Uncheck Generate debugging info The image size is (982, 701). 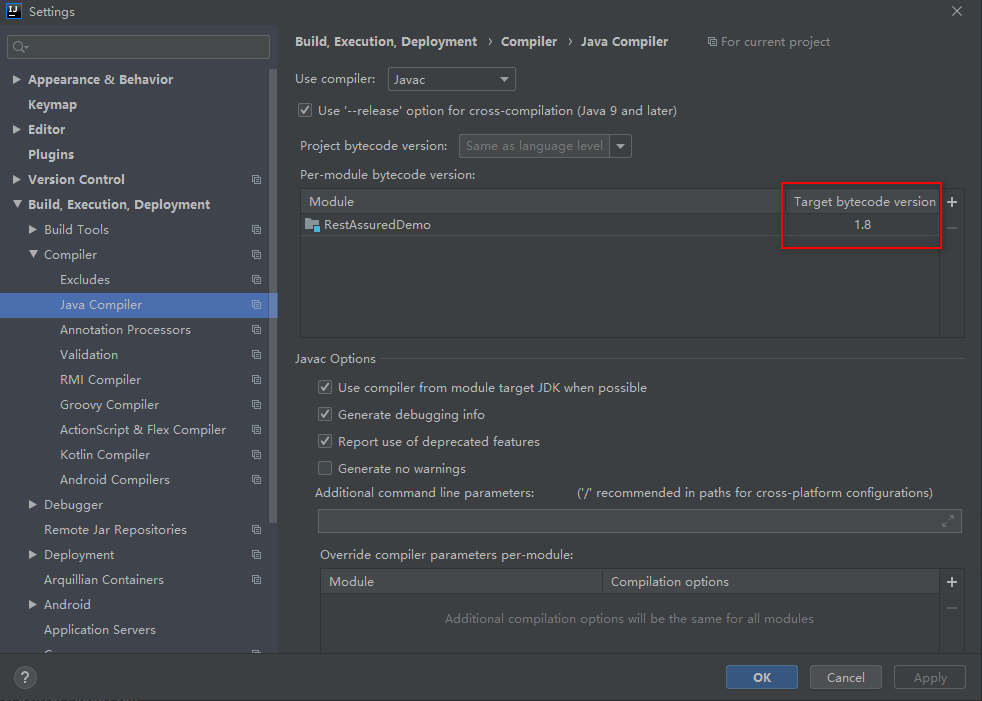point(325,414)
